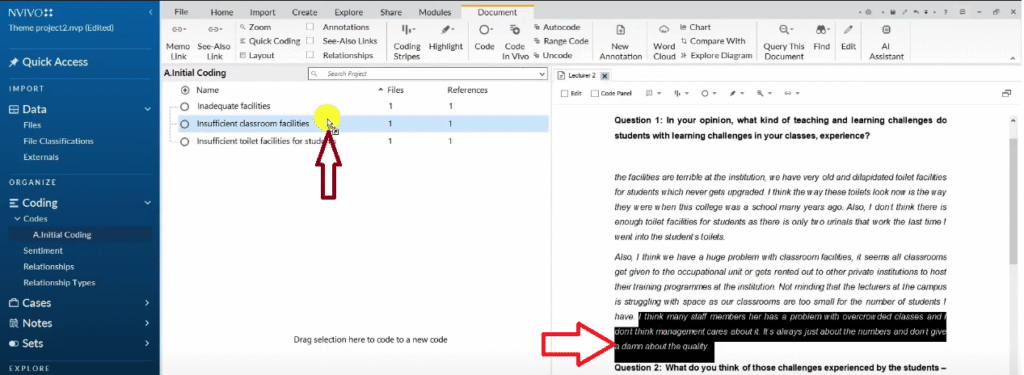Open the Word Cloud visualization
The image size is (1024, 375).
click(x=664, y=42)
